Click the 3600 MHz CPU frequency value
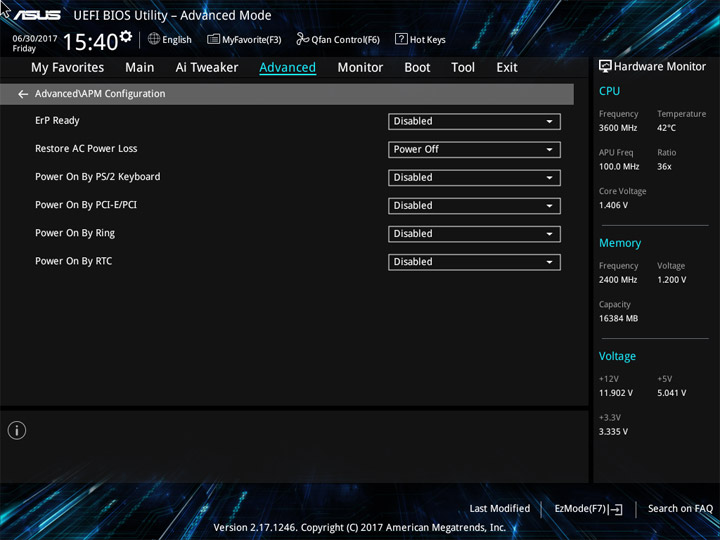The height and width of the screenshot is (540, 720). [618, 128]
